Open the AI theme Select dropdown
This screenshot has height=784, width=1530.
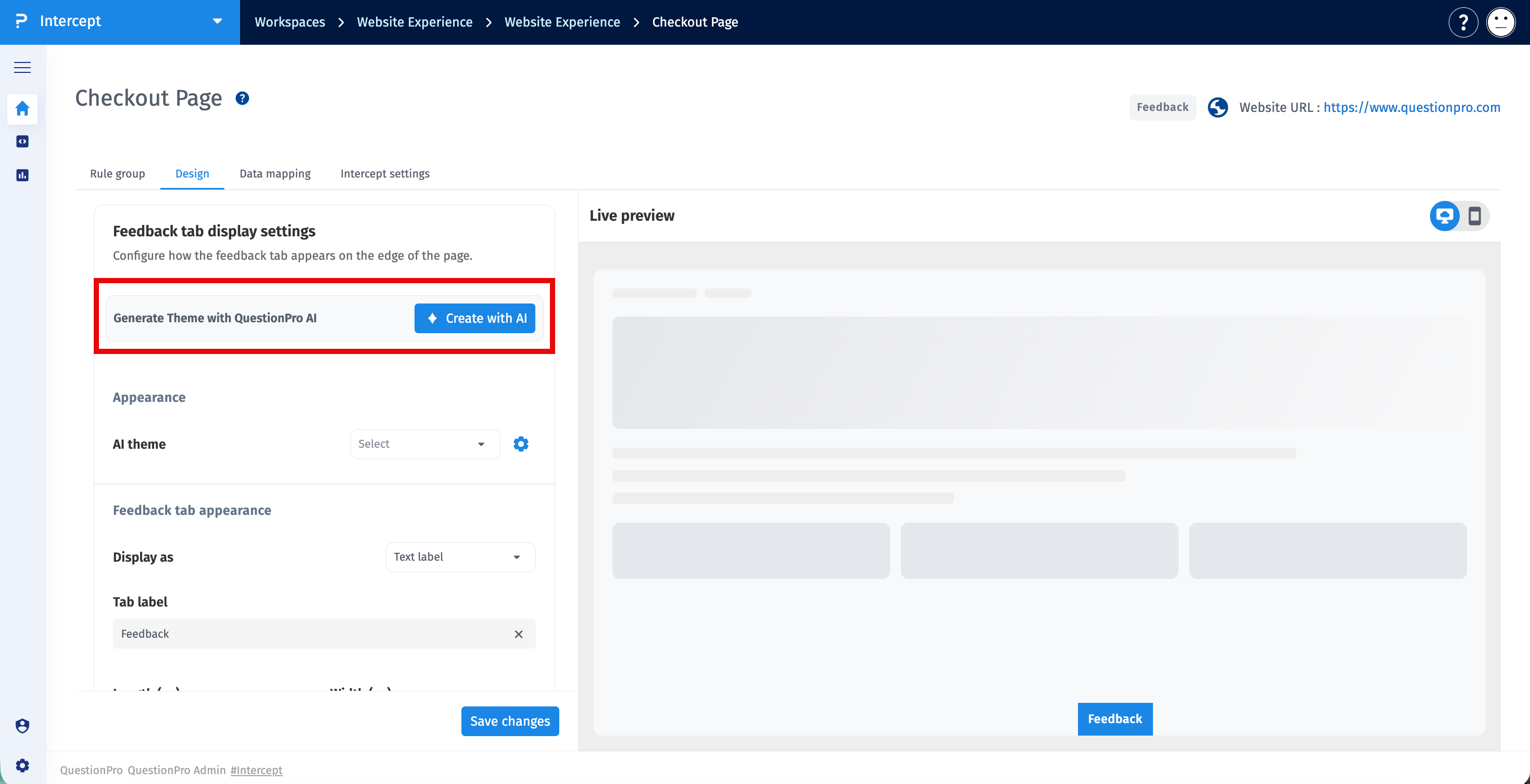(425, 444)
